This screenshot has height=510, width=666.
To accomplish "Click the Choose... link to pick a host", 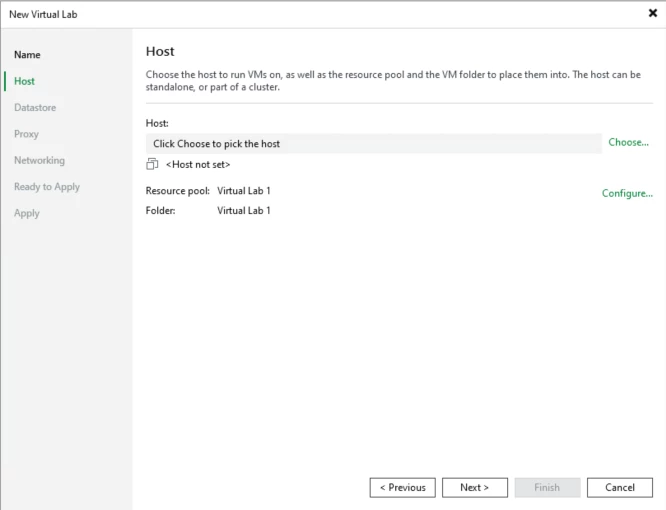I will pos(628,143).
